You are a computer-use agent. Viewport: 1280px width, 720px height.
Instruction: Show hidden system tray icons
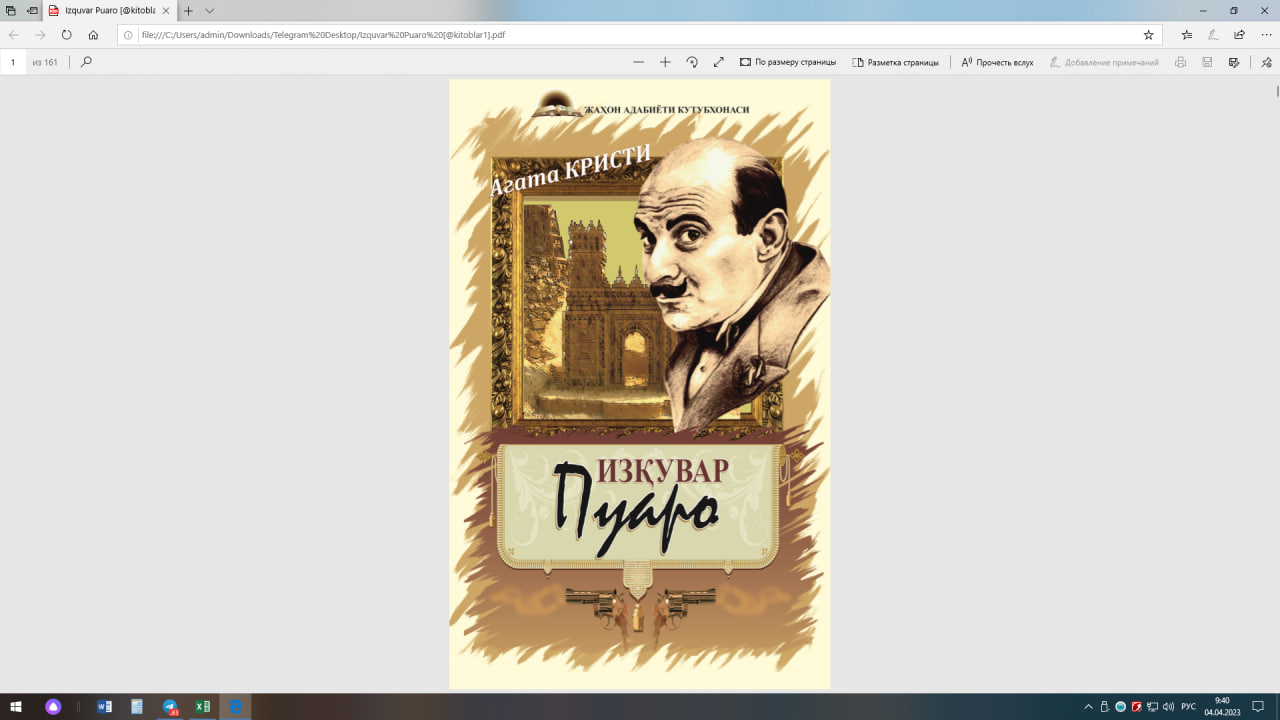[x=1088, y=707]
